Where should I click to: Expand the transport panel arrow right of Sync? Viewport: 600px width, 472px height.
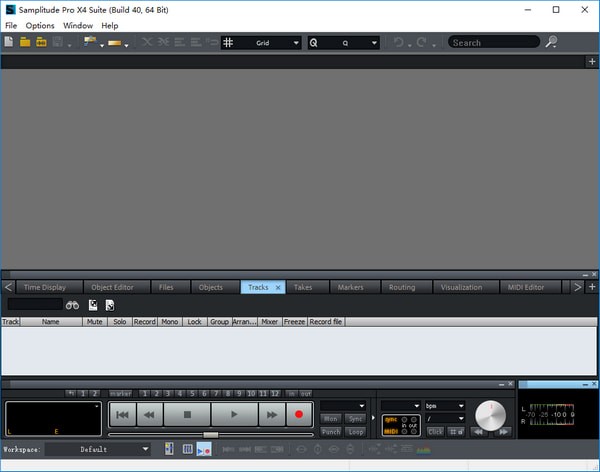click(x=373, y=418)
